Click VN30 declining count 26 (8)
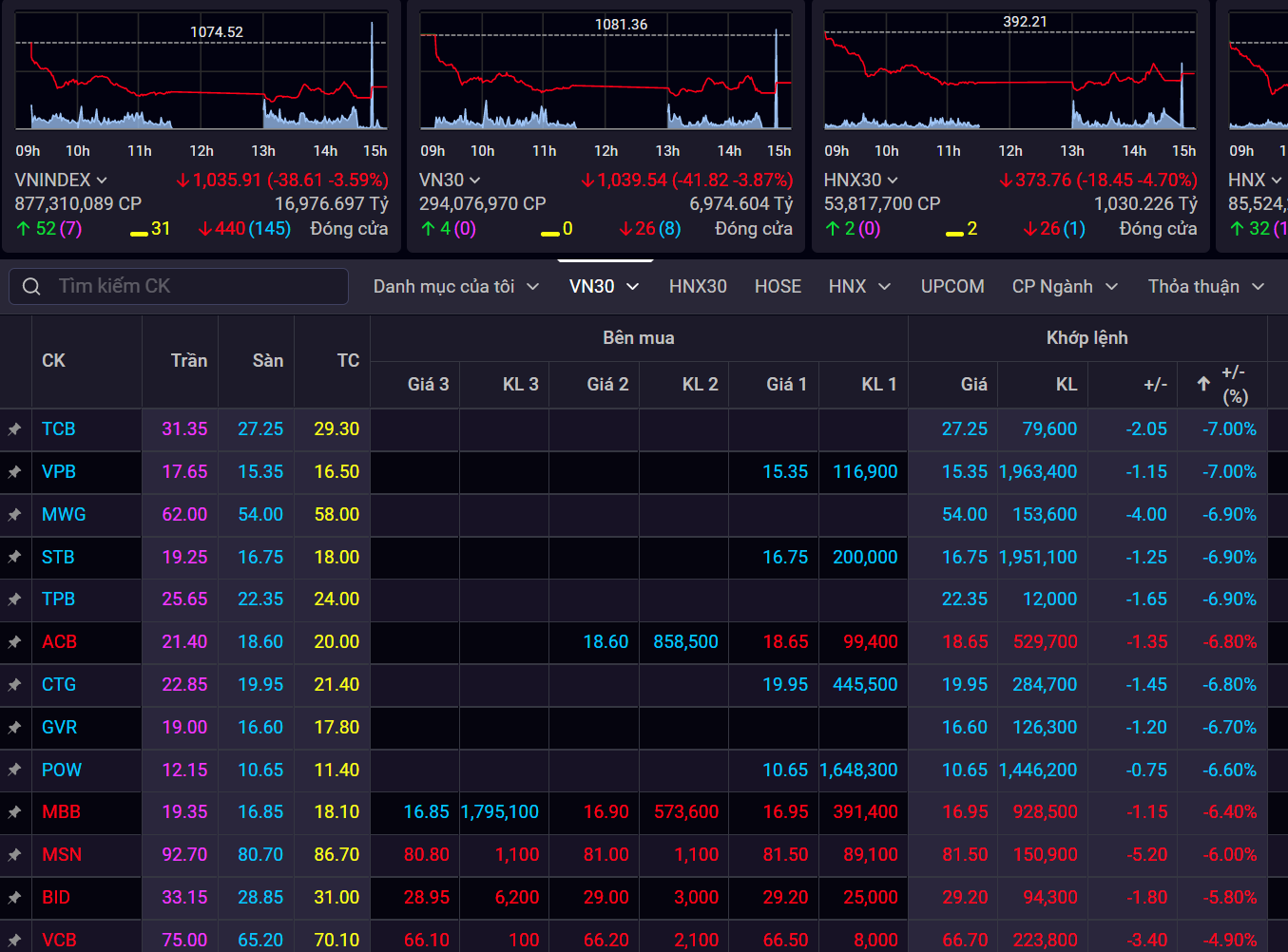This screenshot has height=952, width=1288. click(x=650, y=229)
